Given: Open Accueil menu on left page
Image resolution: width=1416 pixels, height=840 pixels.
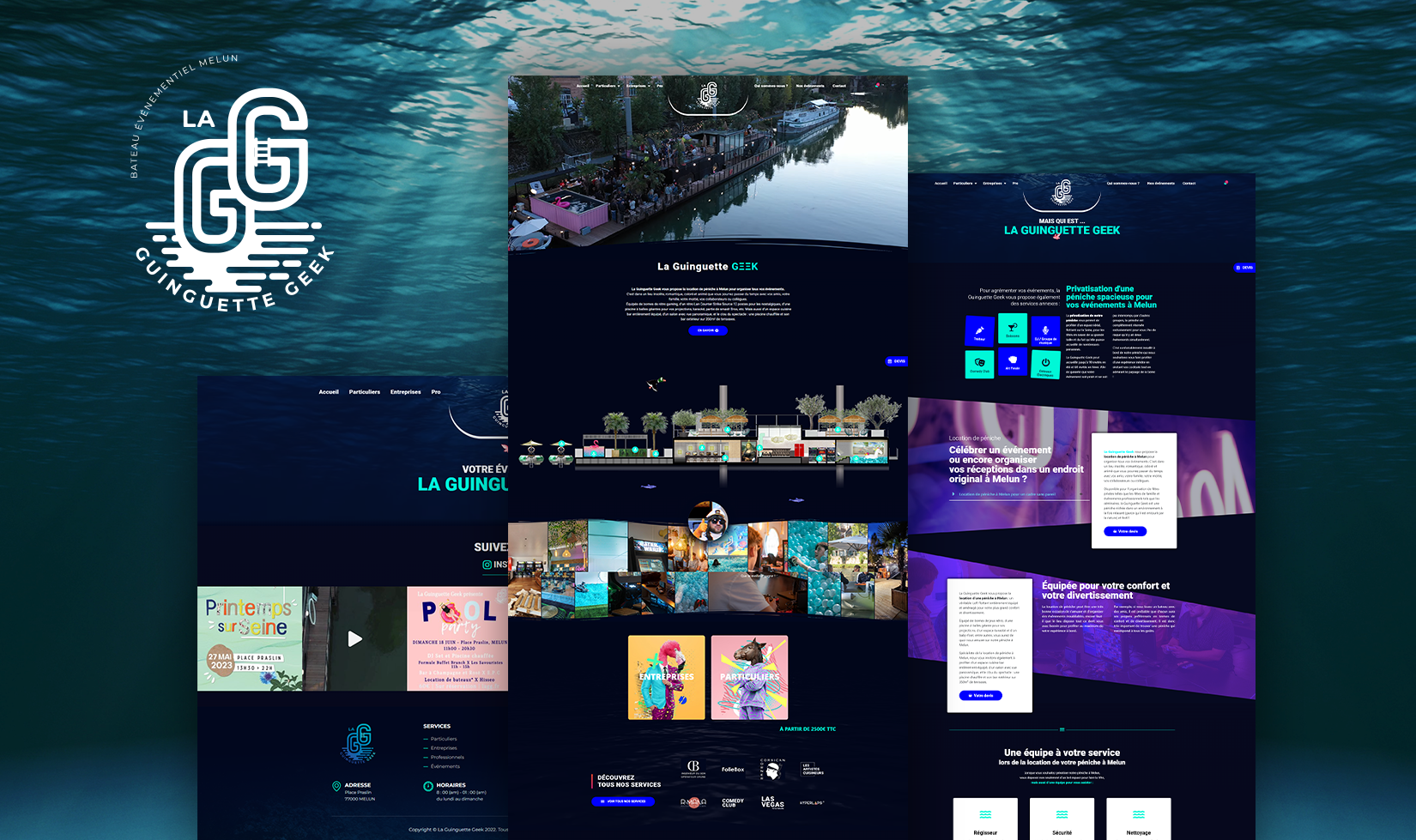Looking at the screenshot, I should tap(329, 392).
